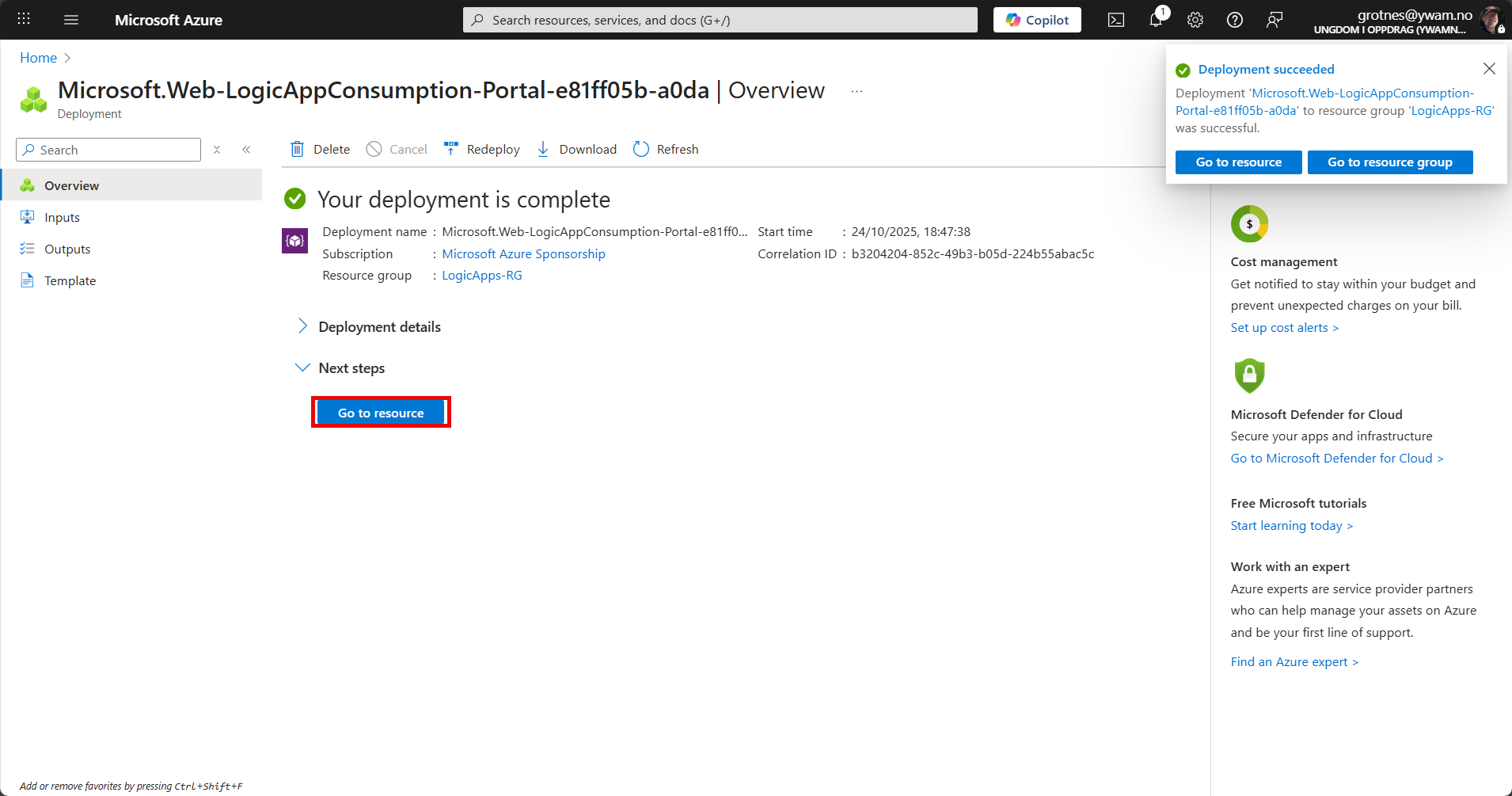
Task: Click the deployment cubes icon beside title
Action: [x=33, y=99]
